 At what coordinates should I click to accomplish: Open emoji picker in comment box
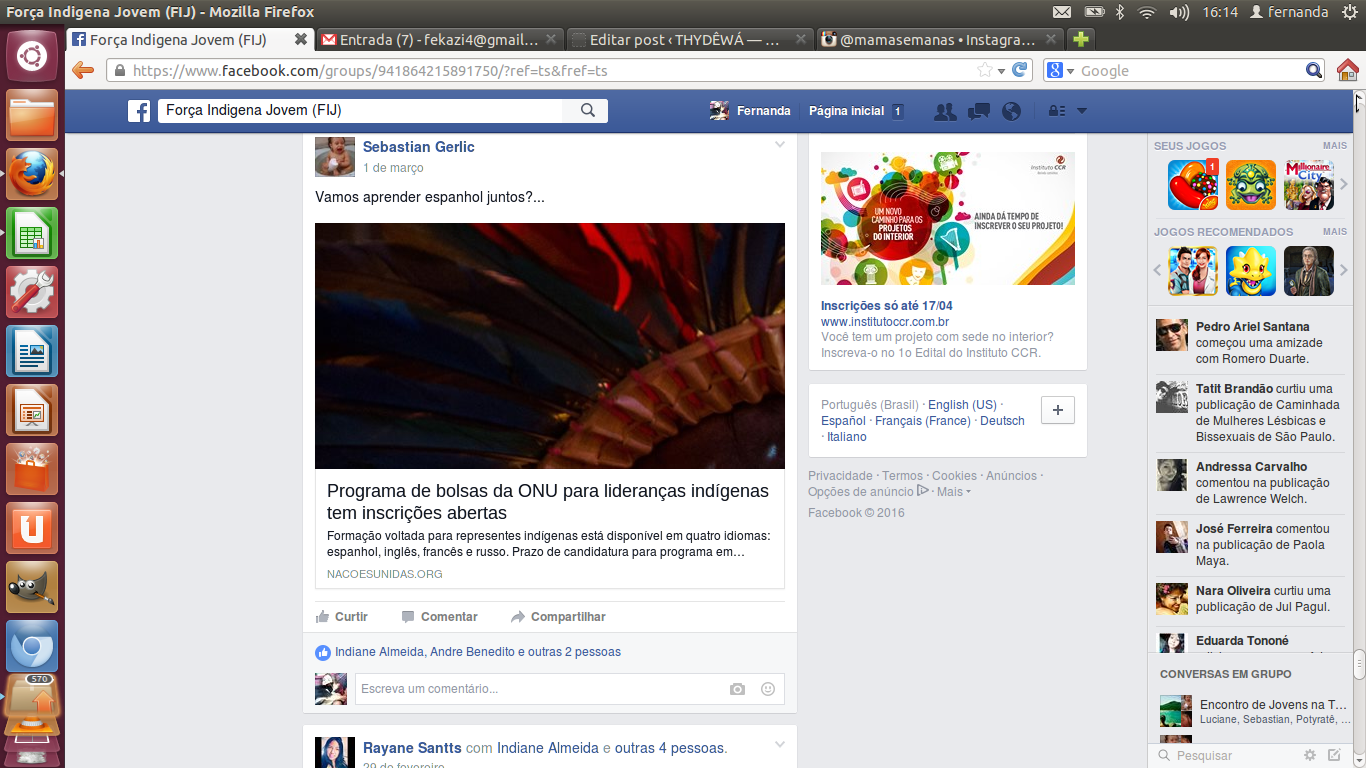(768, 689)
